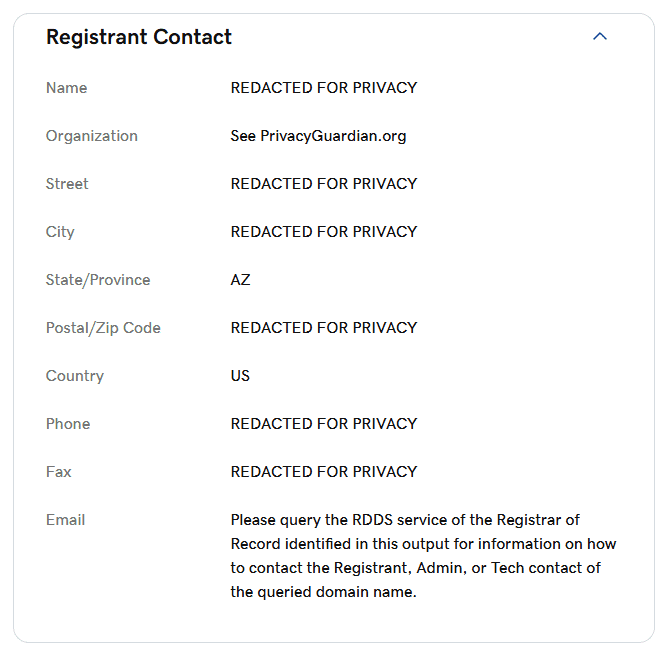Click the redacted Postal/Zip Code value
This screenshot has width=668, height=652.
point(324,328)
